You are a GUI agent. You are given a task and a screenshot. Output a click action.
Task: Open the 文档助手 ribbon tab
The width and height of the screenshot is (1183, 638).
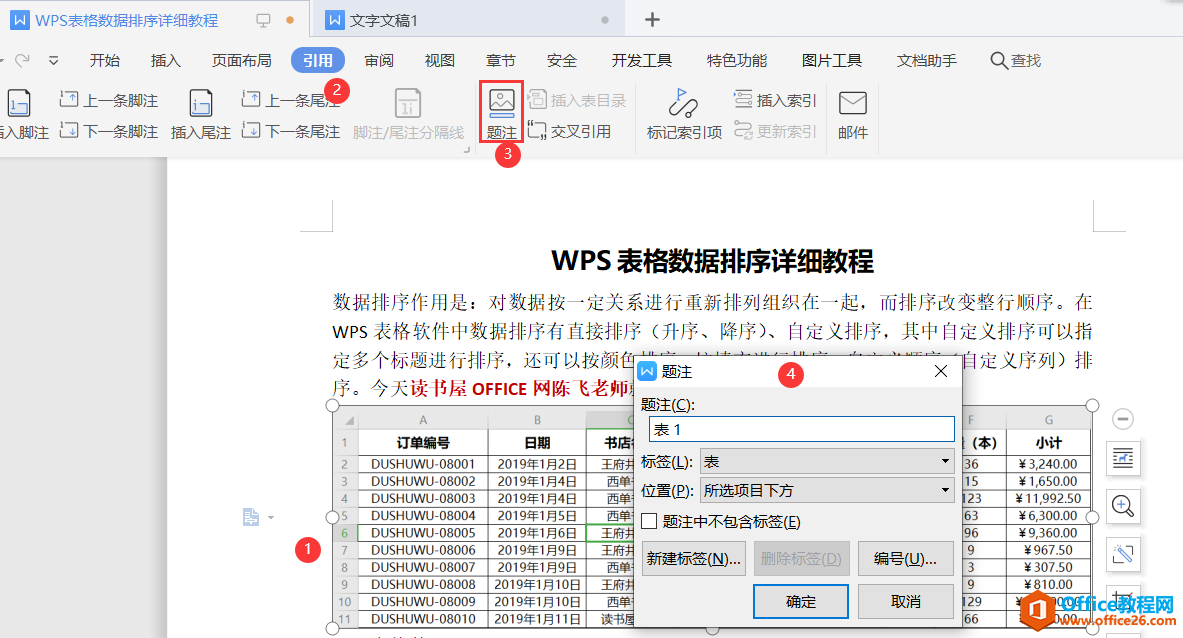(926, 60)
